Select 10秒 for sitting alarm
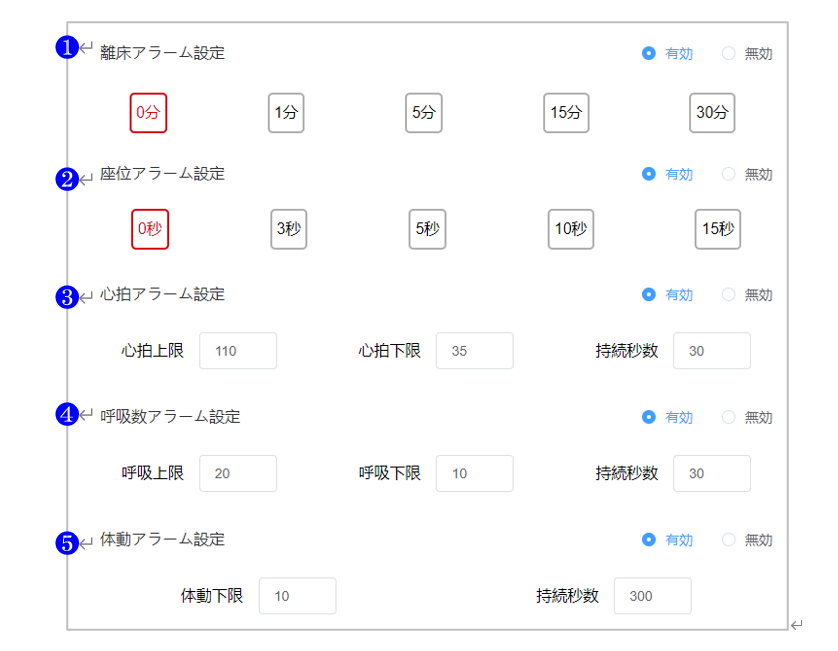The width and height of the screenshot is (838, 651). click(570, 229)
